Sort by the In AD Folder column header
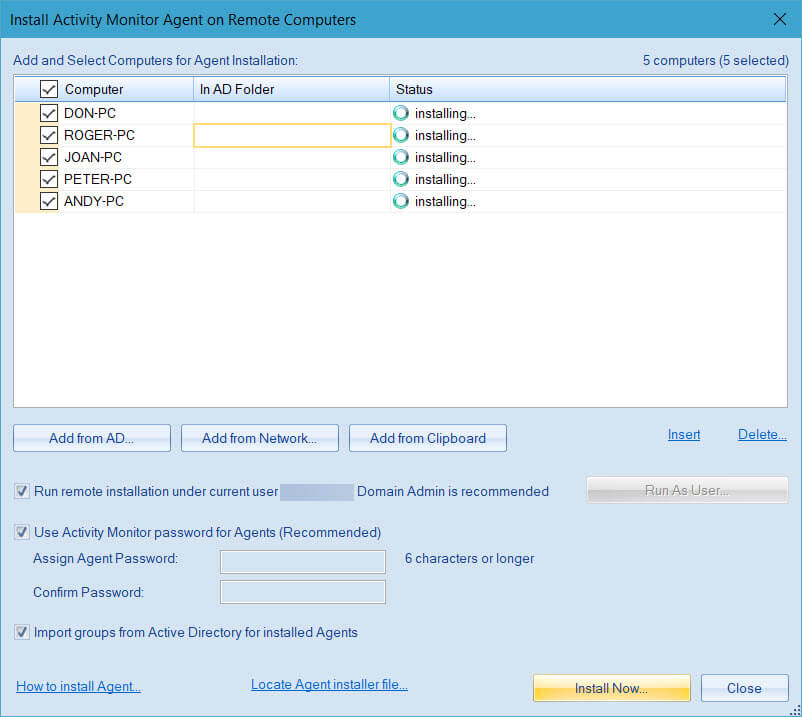The image size is (802, 717). point(292,89)
